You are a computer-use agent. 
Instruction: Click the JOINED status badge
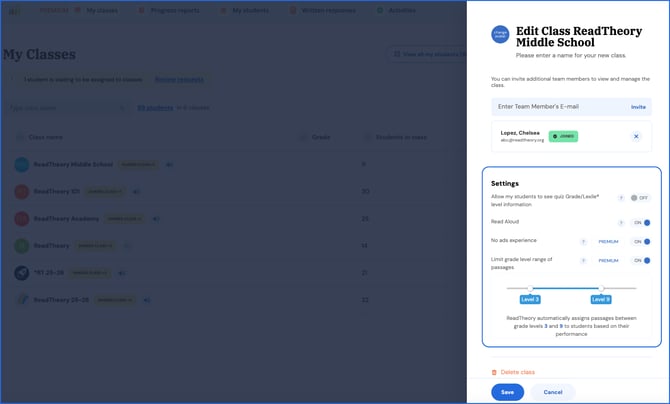click(x=563, y=136)
